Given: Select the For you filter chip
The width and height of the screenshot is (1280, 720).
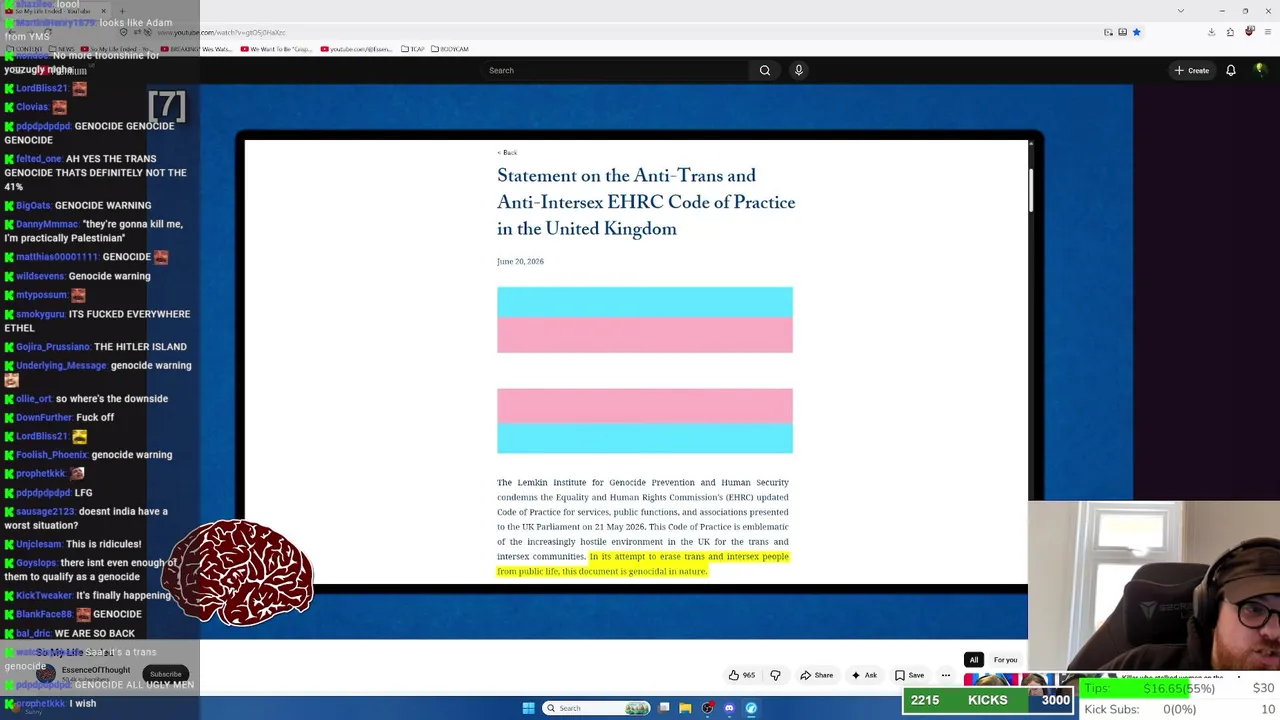Looking at the screenshot, I should [x=1005, y=660].
